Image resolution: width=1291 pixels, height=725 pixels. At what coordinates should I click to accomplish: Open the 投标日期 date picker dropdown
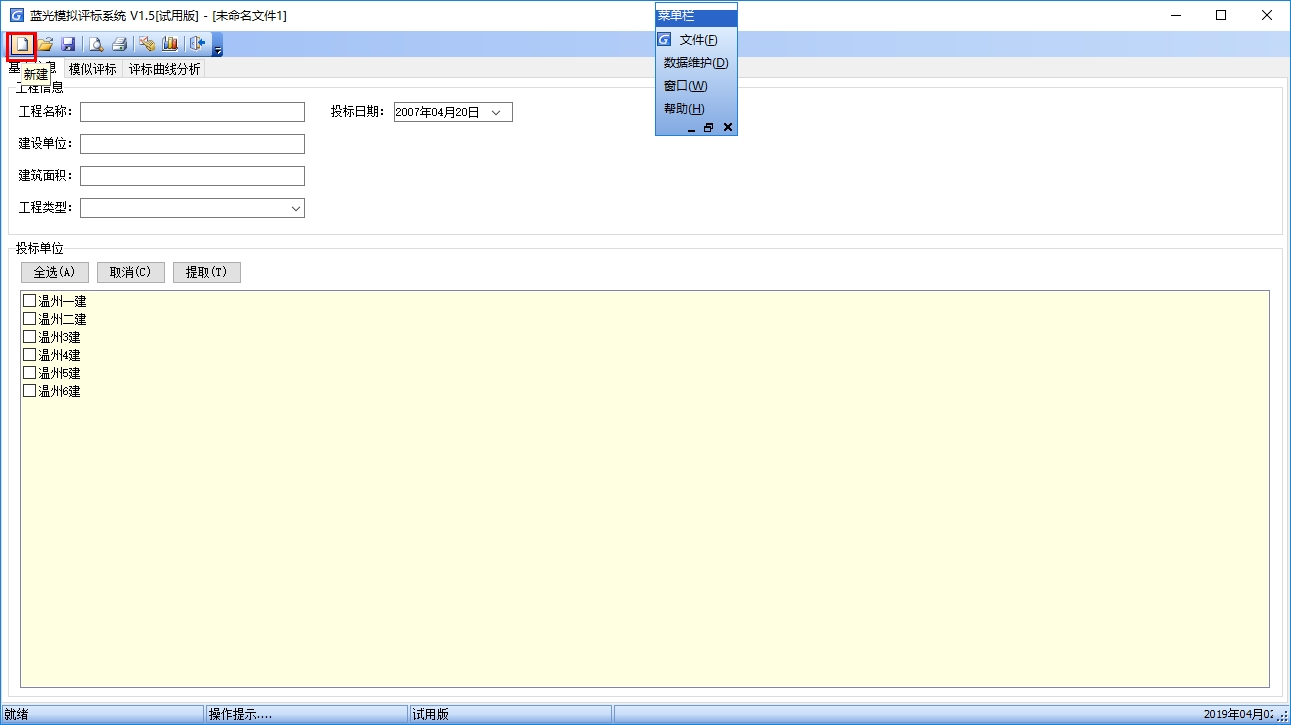[497, 112]
